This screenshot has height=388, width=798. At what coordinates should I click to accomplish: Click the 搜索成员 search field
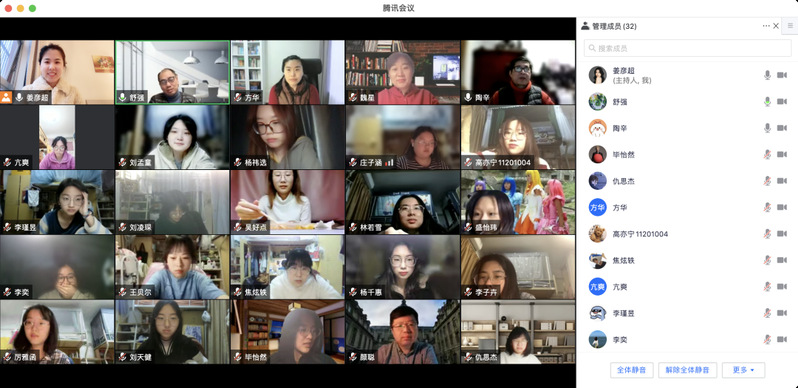point(688,48)
